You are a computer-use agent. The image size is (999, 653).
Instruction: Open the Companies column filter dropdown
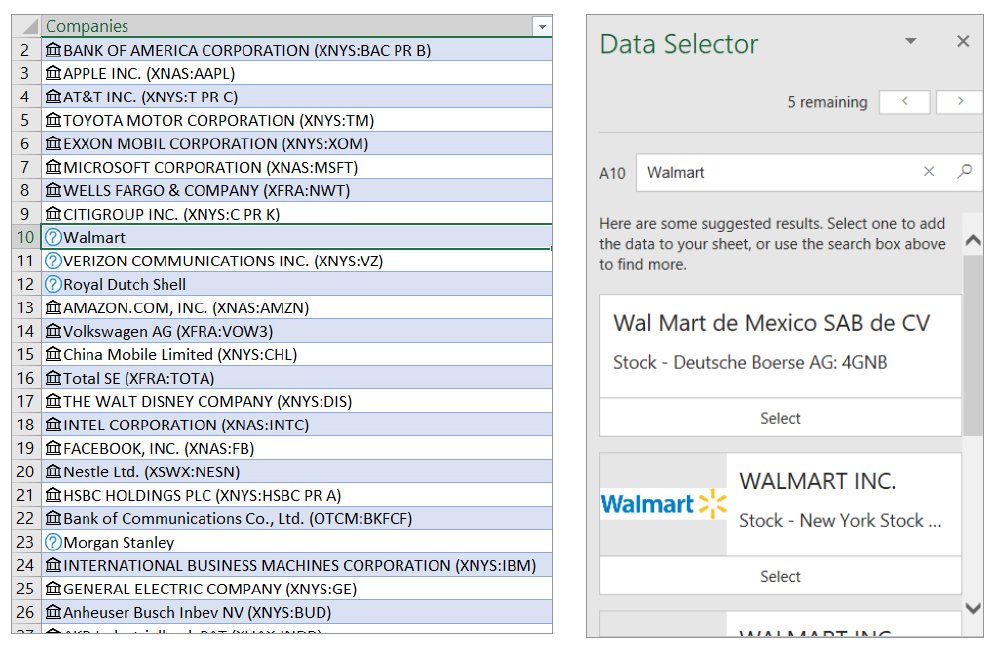(542, 27)
